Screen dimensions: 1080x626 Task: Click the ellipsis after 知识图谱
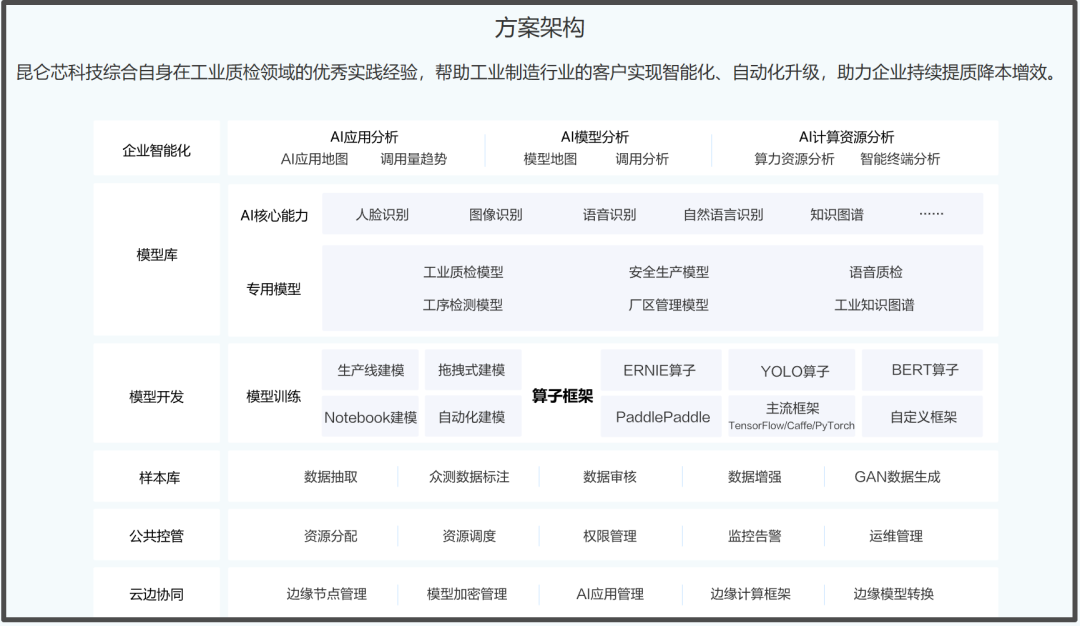tap(931, 214)
